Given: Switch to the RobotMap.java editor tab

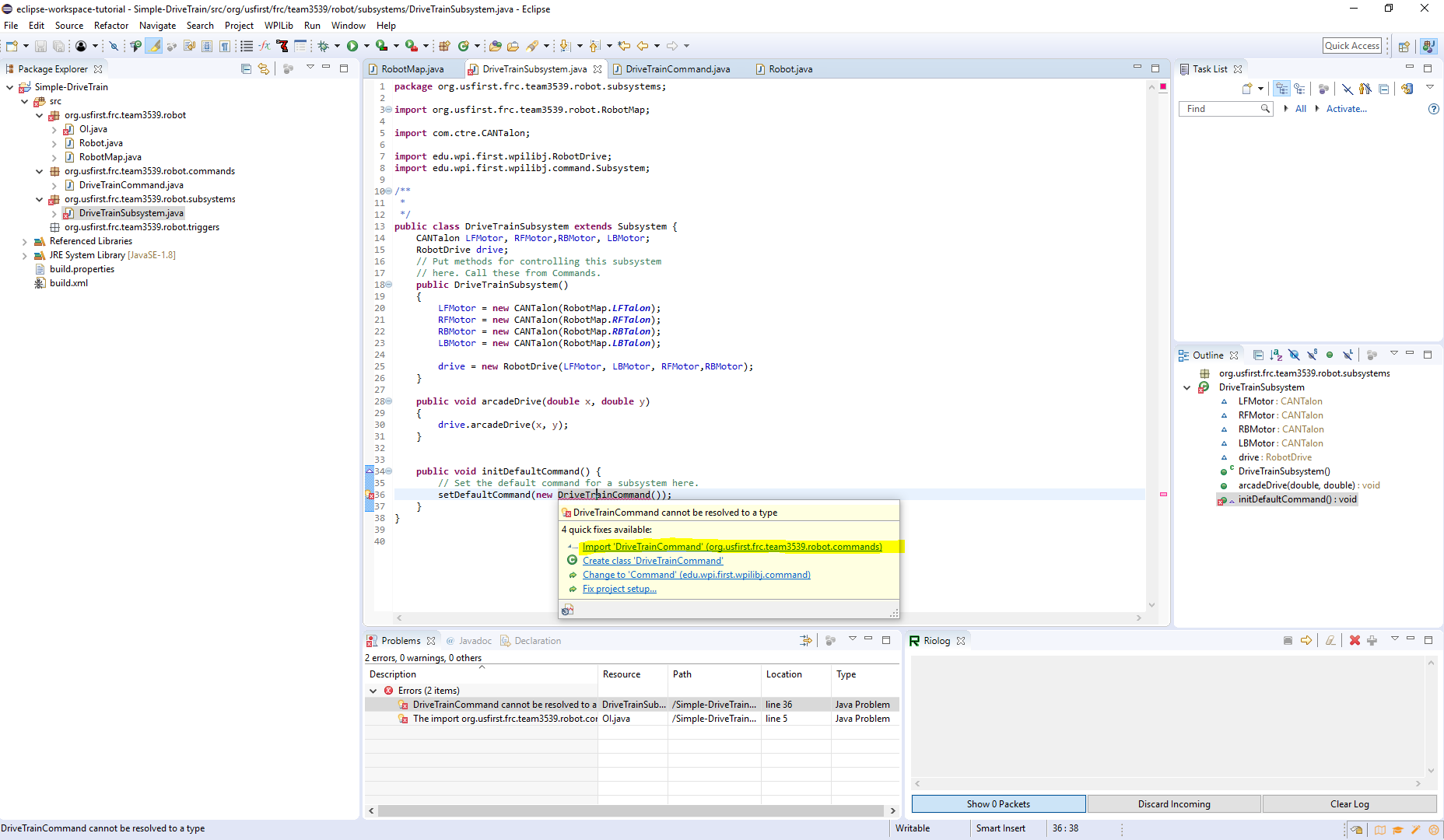Looking at the screenshot, I should point(412,68).
